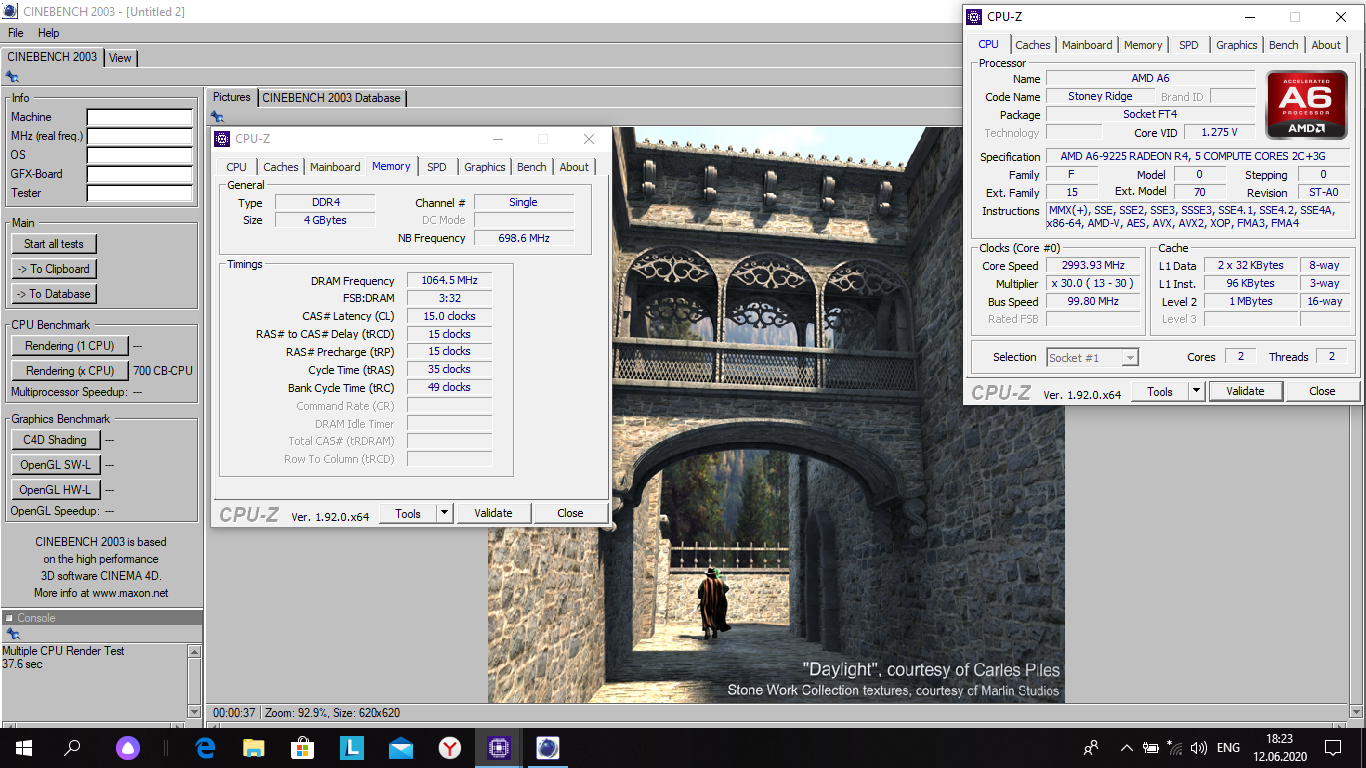1366x768 pixels.
Task: Start the OpenGL SW-L test
Action: coord(55,465)
